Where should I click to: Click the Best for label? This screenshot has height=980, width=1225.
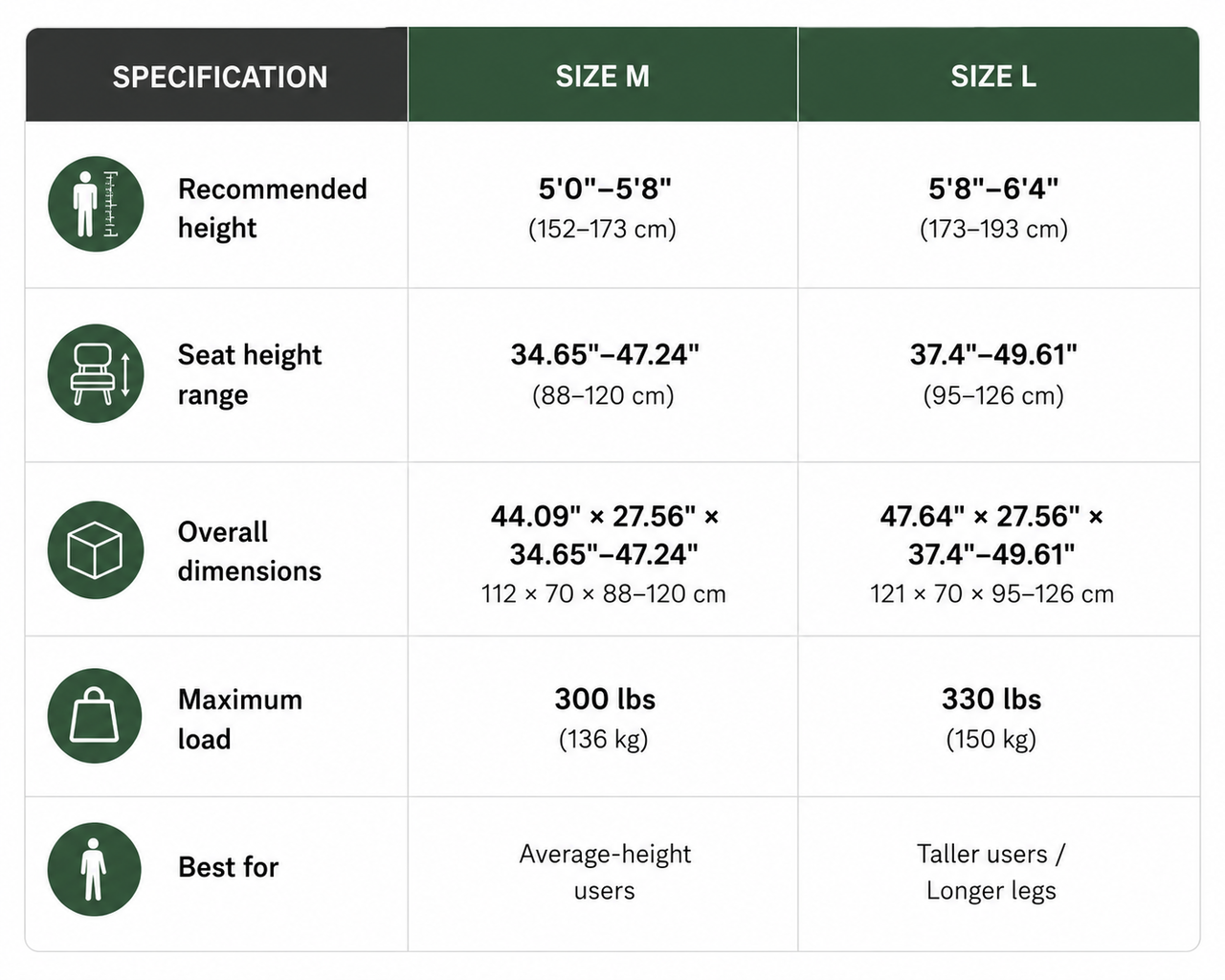(x=229, y=867)
